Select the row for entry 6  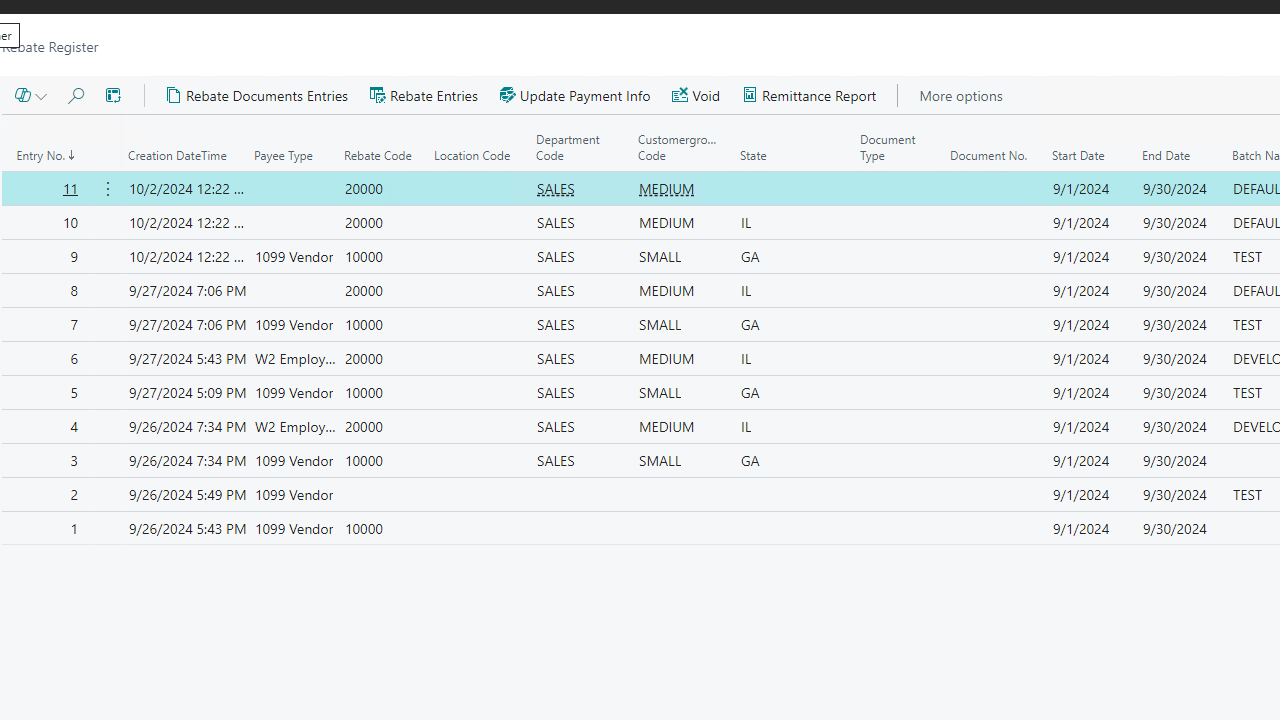coord(73,359)
